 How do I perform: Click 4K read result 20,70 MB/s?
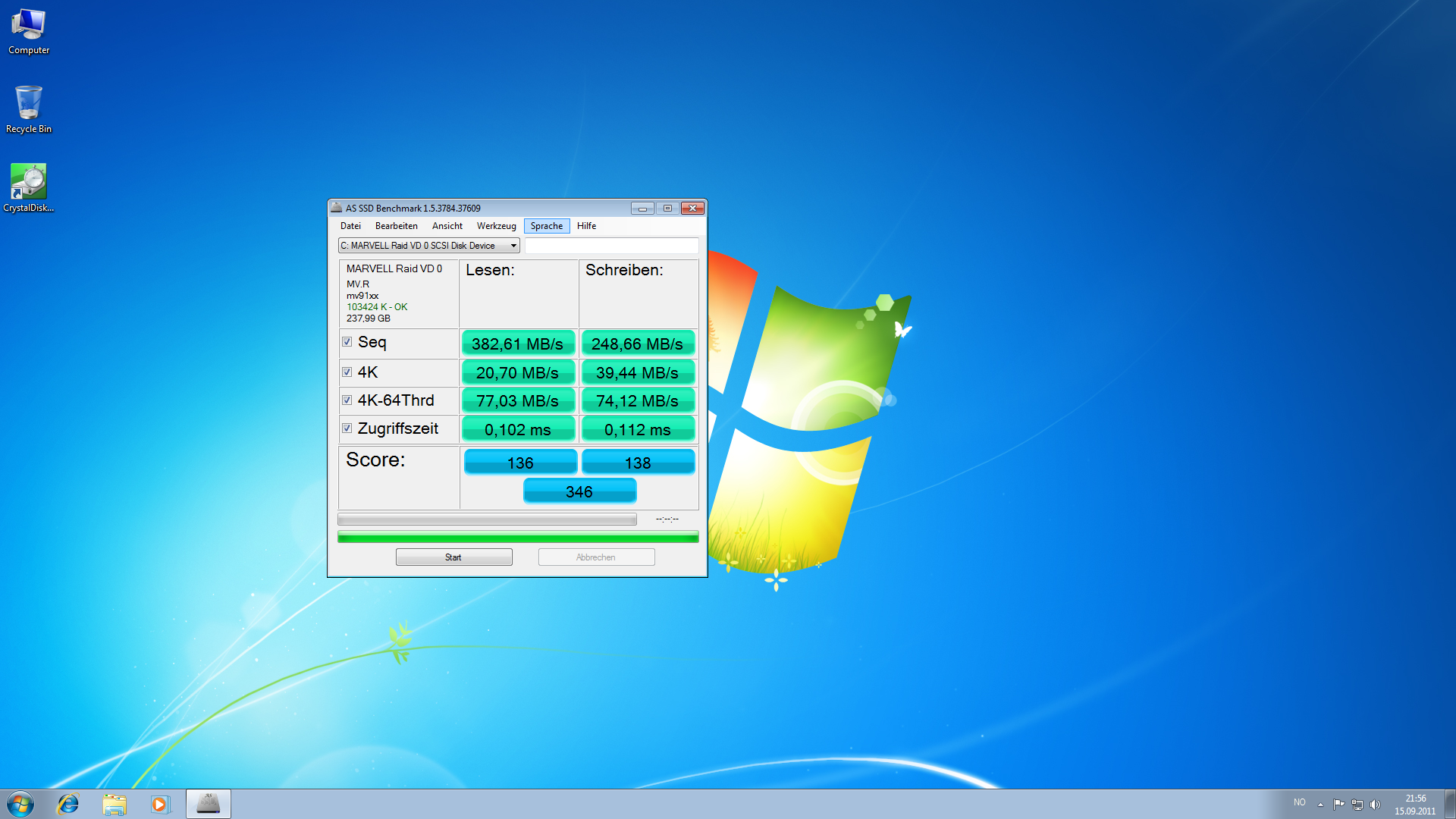pos(518,372)
